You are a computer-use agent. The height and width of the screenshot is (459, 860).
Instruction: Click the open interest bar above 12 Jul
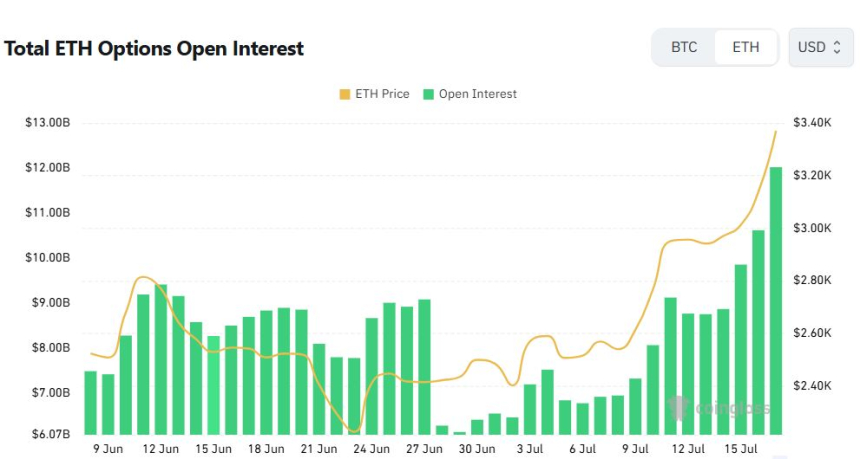click(688, 374)
